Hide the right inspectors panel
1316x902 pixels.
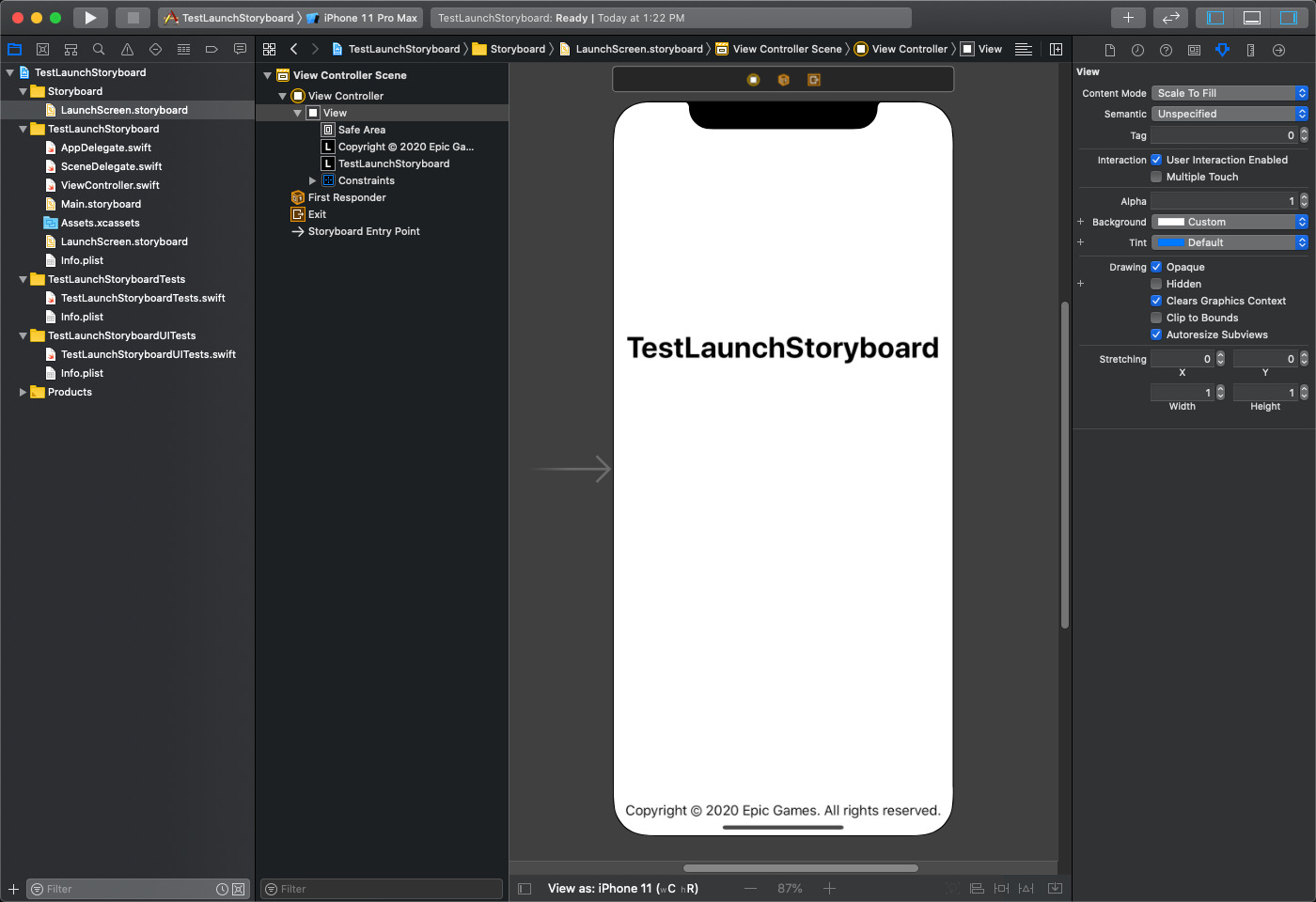click(x=1288, y=18)
